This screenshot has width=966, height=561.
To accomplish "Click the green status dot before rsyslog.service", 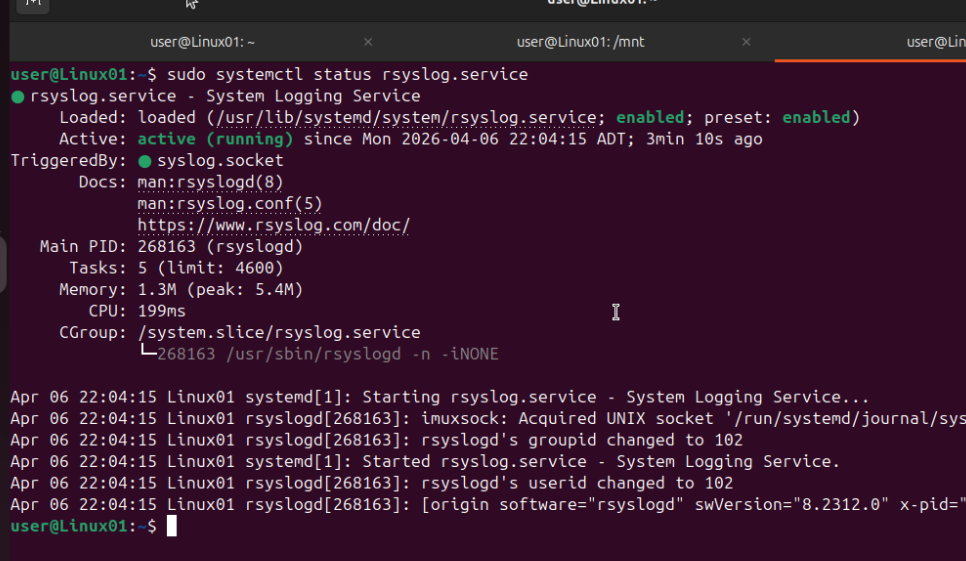I will click(x=18, y=97).
